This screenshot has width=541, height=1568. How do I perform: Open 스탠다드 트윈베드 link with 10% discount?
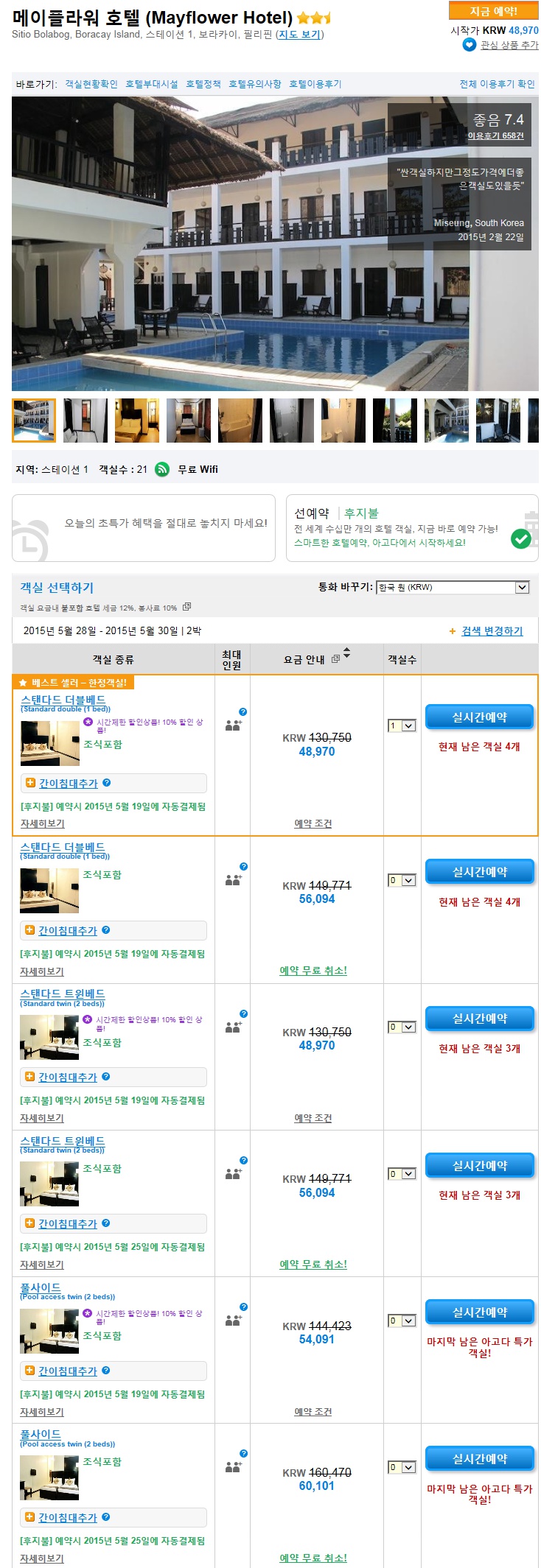[63, 994]
